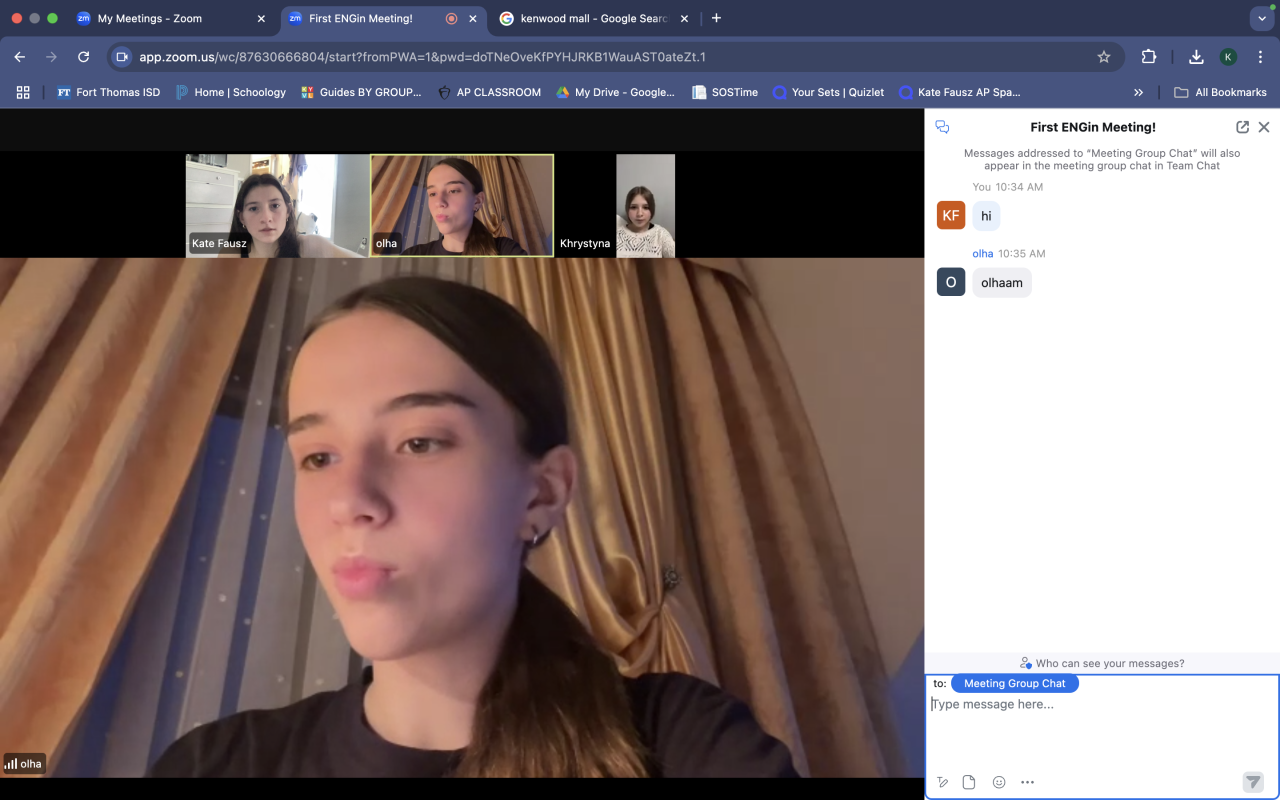Viewport: 1280px width, 800px height.
Task: Open the Kate Fausz AP Spa bookmark
Action: (x=959, y=92)
